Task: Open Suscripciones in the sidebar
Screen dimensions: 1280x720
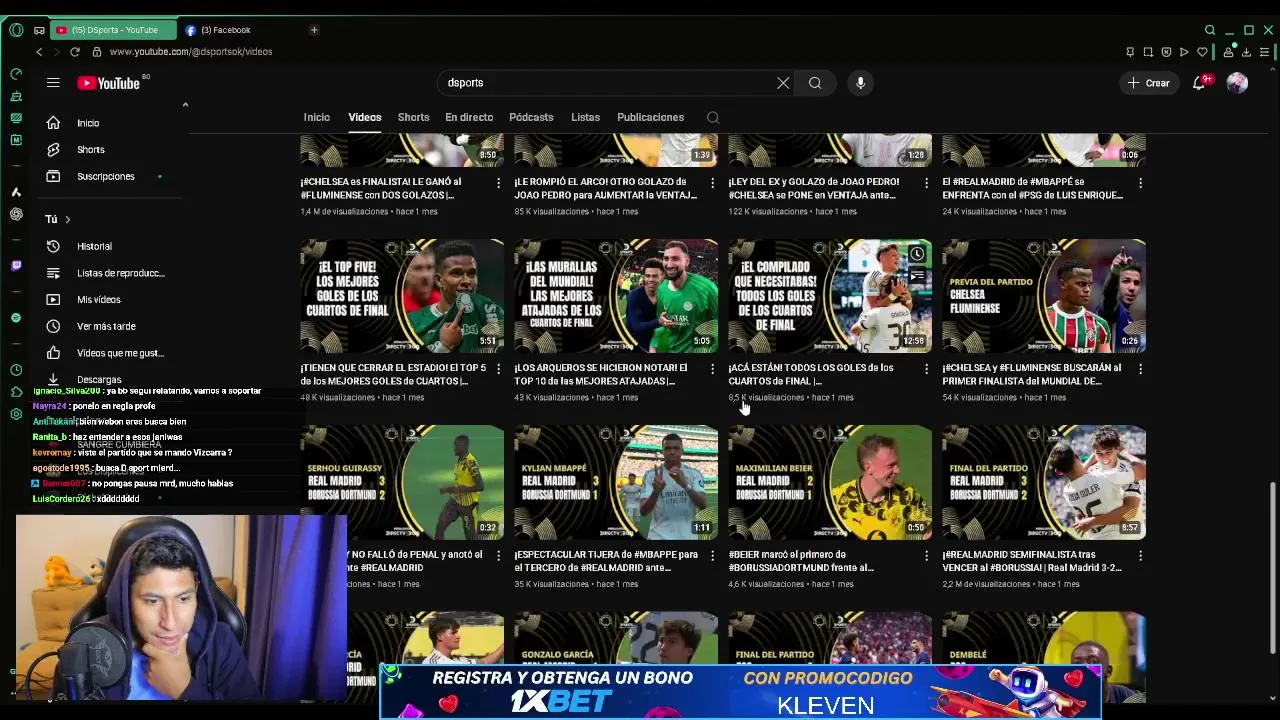Action: point(112,176)
